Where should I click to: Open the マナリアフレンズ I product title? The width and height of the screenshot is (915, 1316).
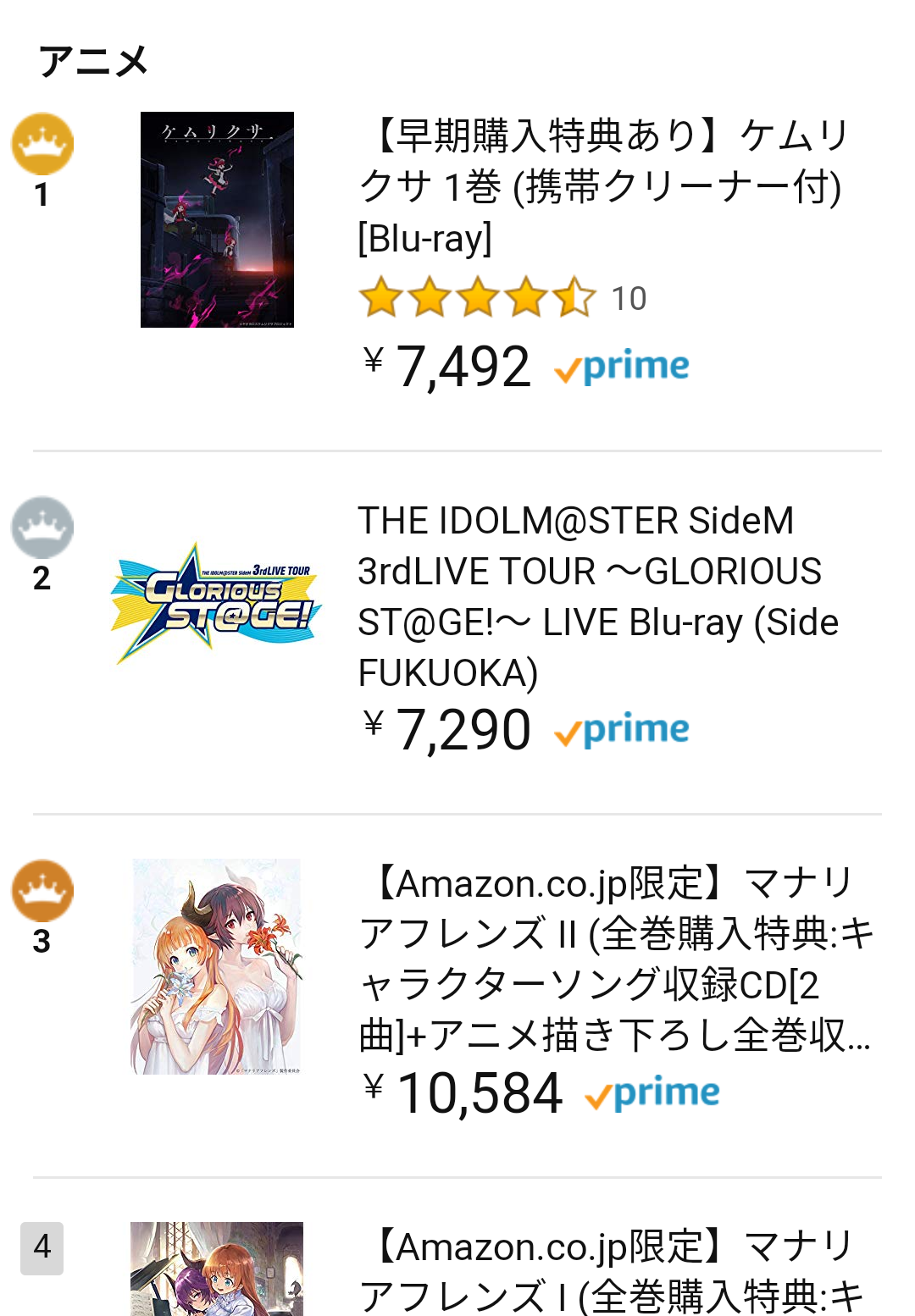[x=610, y=1269]
